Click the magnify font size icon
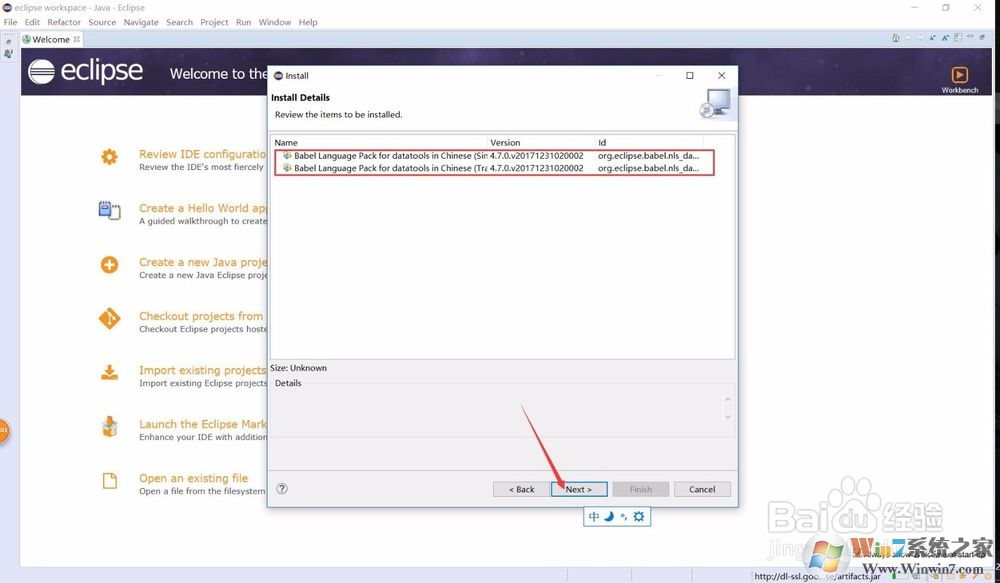1000x583 pixels. (x=945, y=38)
